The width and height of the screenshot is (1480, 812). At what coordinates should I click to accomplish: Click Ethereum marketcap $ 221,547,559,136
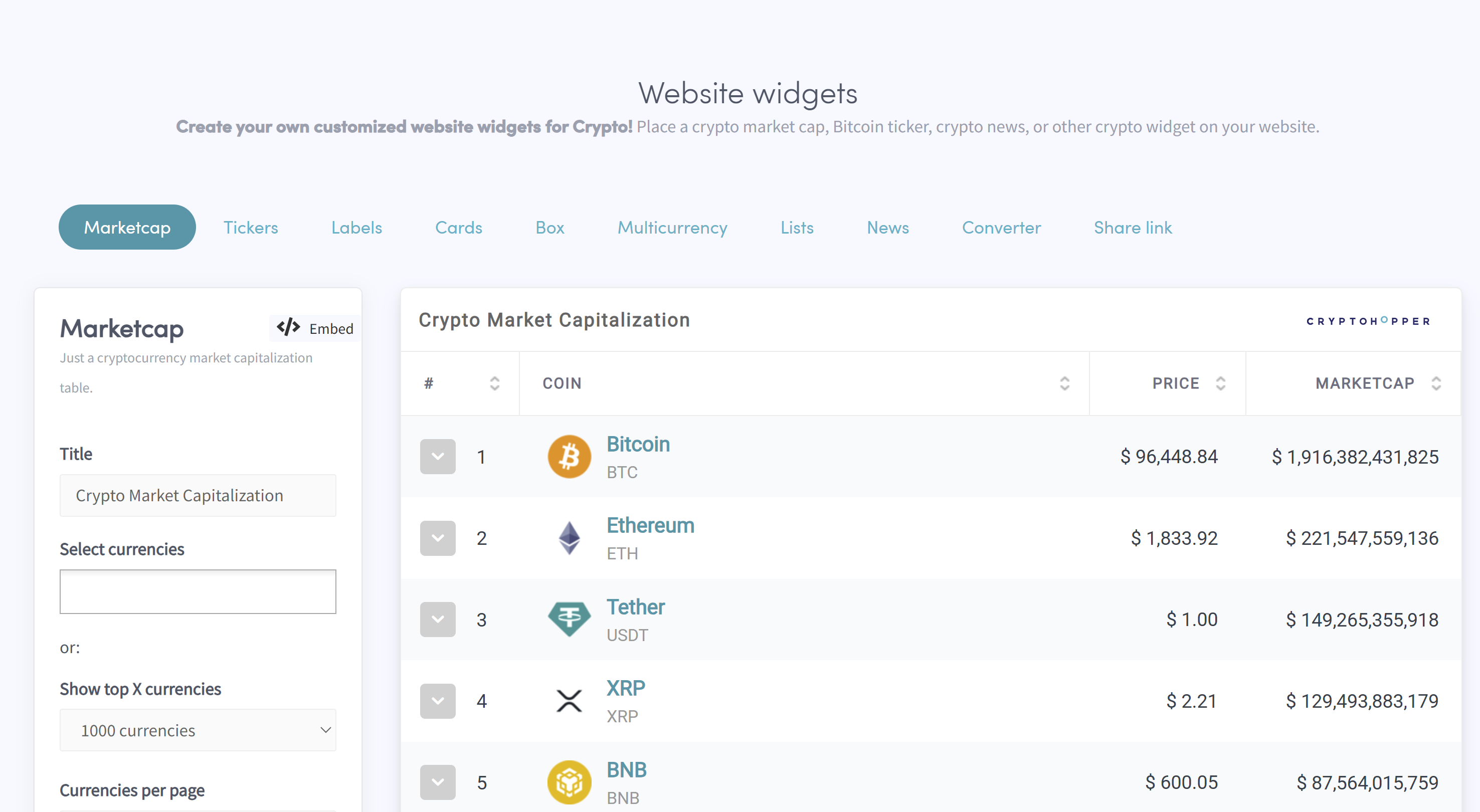[x=1362, y=538]
